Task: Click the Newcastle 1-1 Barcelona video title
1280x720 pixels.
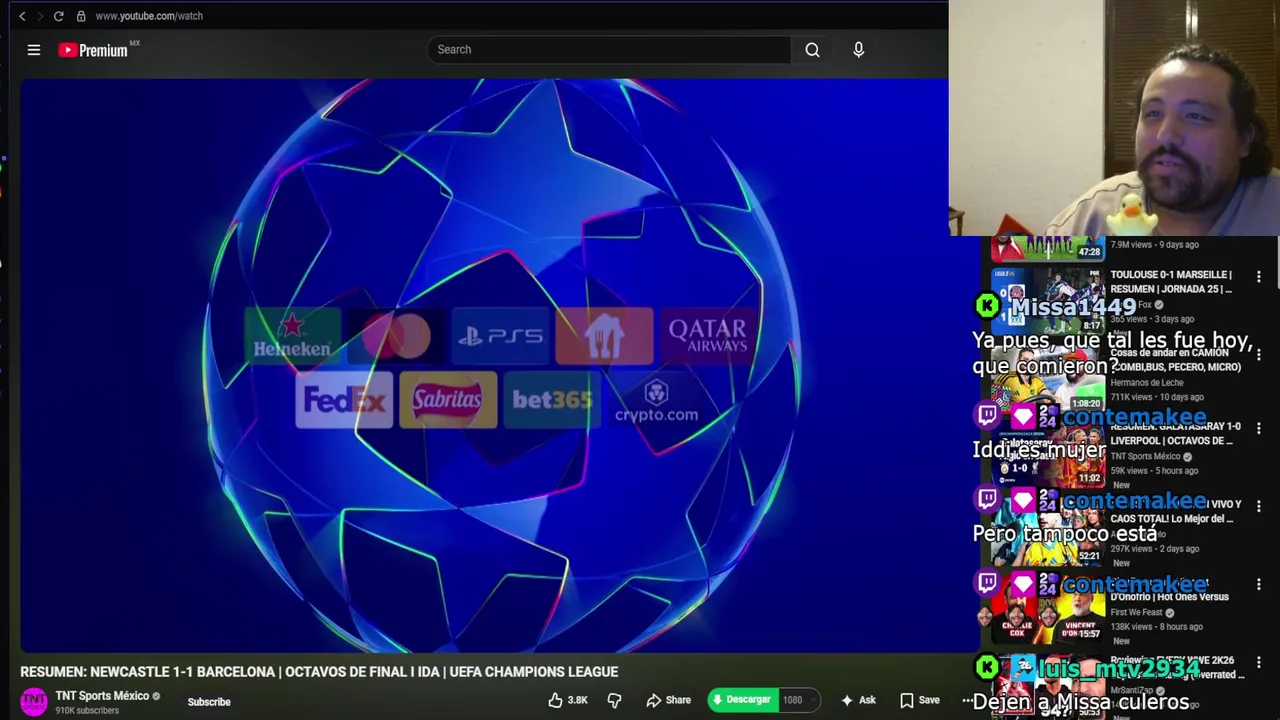Action: pyautogui.click(x=319, y=672)
